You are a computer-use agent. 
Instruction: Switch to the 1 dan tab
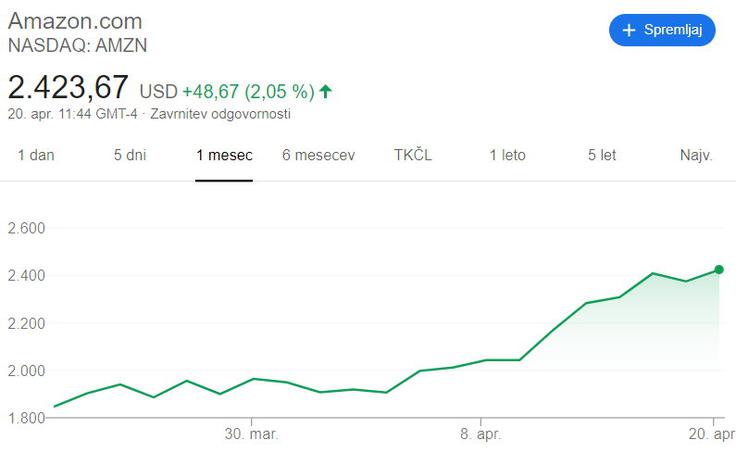point(36,155)
